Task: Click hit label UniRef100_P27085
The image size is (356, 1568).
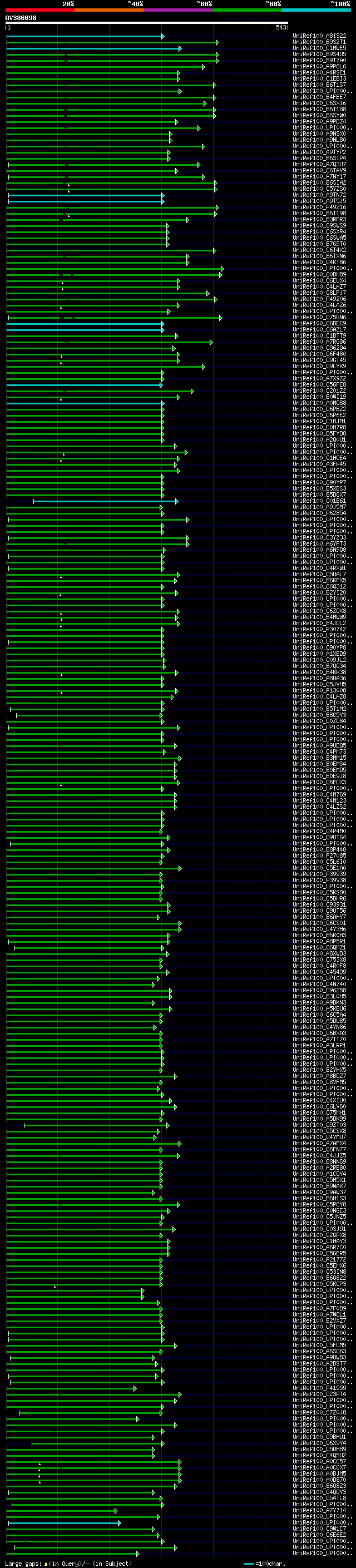Action: pyautogui.click(x=319, y=856)
